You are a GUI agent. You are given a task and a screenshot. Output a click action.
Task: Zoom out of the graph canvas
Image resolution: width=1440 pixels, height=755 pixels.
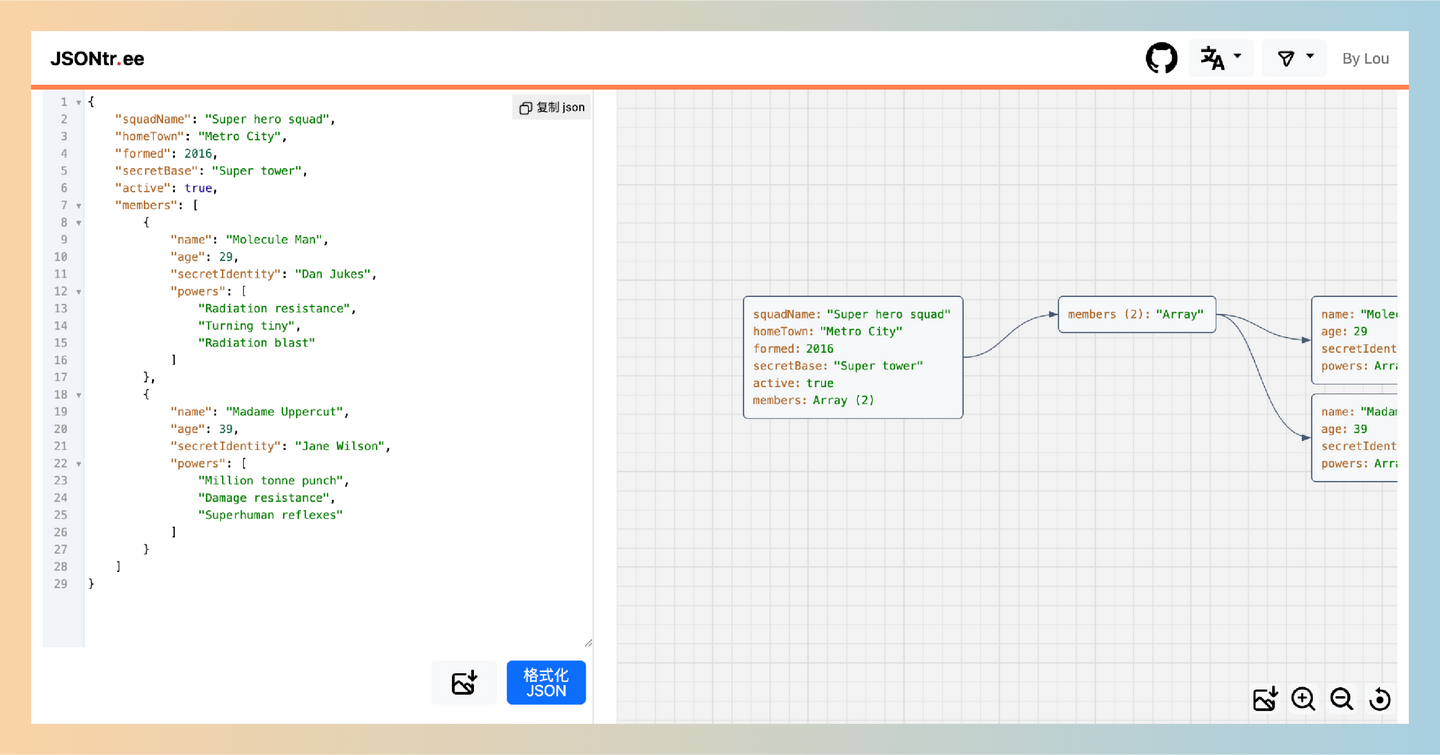[1341, 699]
